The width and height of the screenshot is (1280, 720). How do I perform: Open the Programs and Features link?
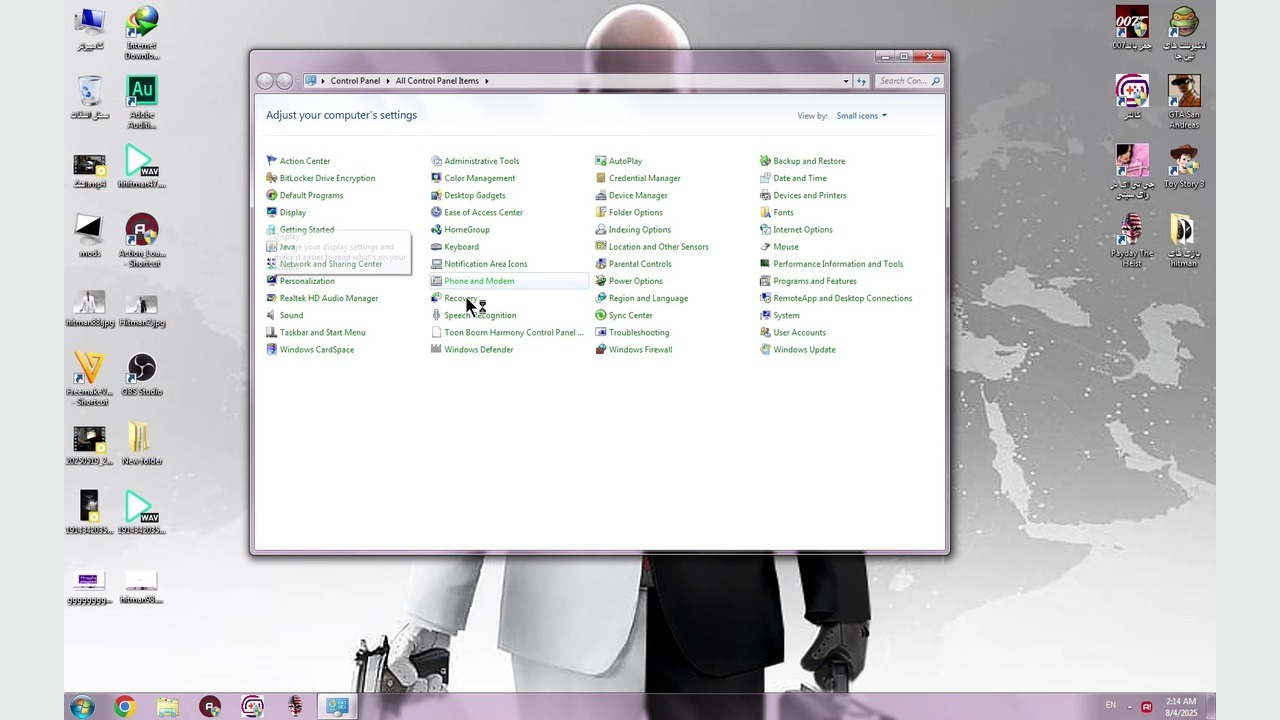point(815,281)
